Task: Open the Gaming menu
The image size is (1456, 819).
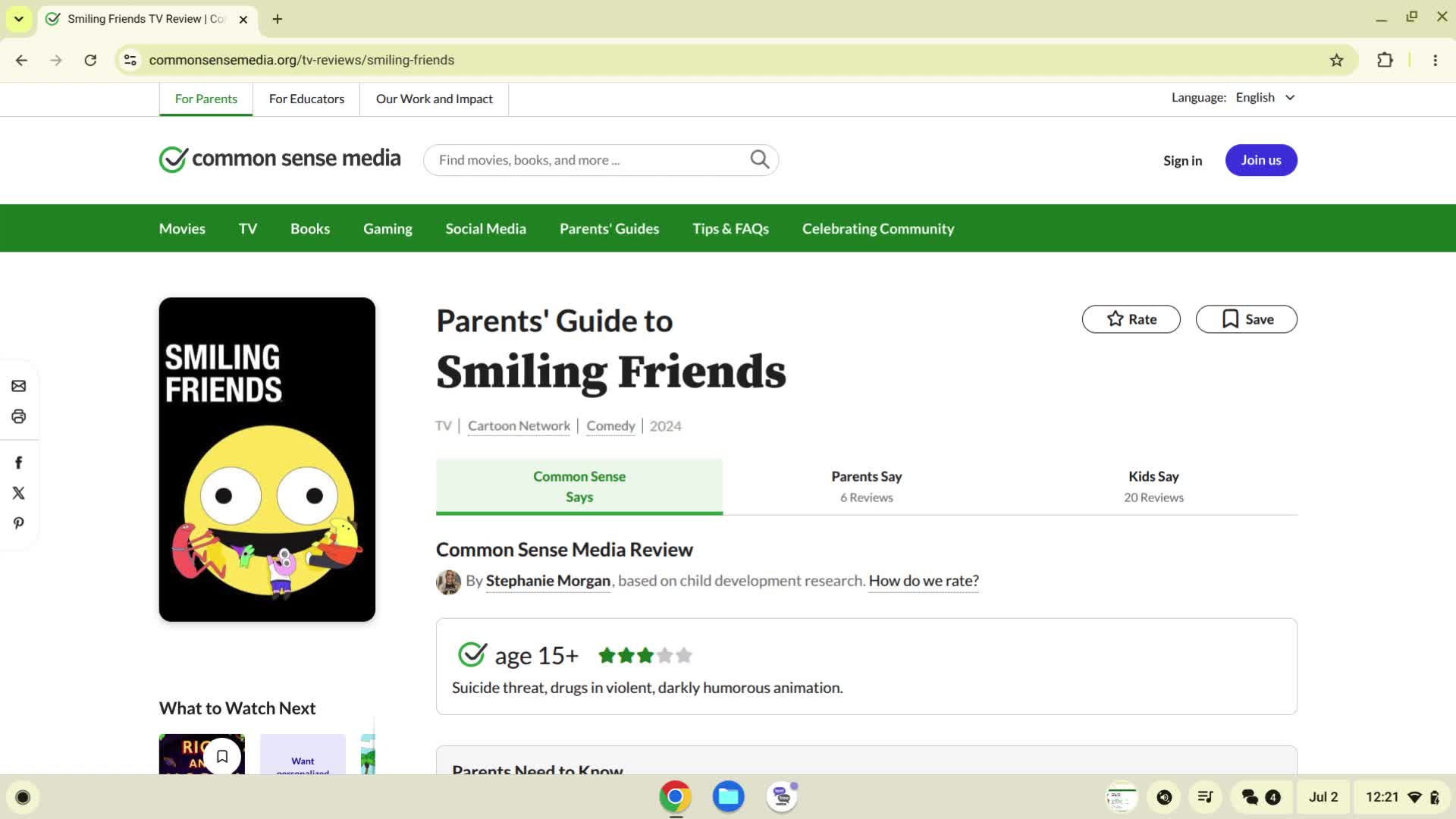Action: [x=388, y=228]
